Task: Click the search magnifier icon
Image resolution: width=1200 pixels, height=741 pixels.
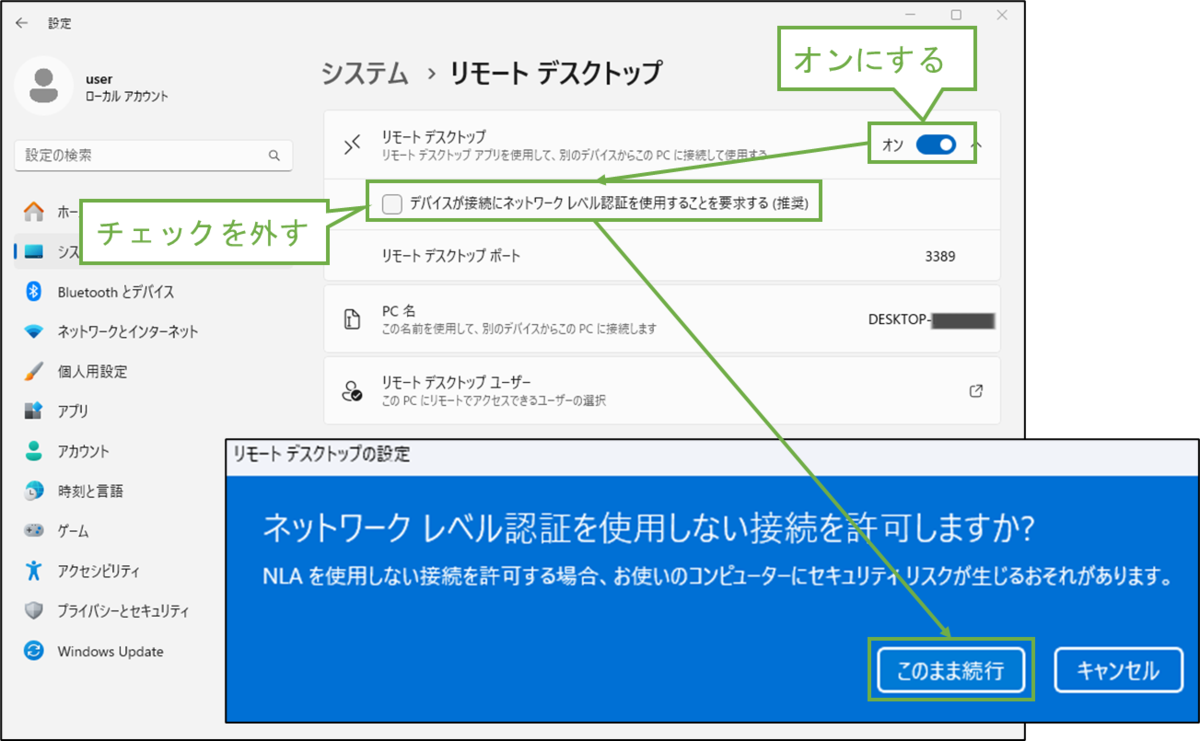Action: [274, 156]
